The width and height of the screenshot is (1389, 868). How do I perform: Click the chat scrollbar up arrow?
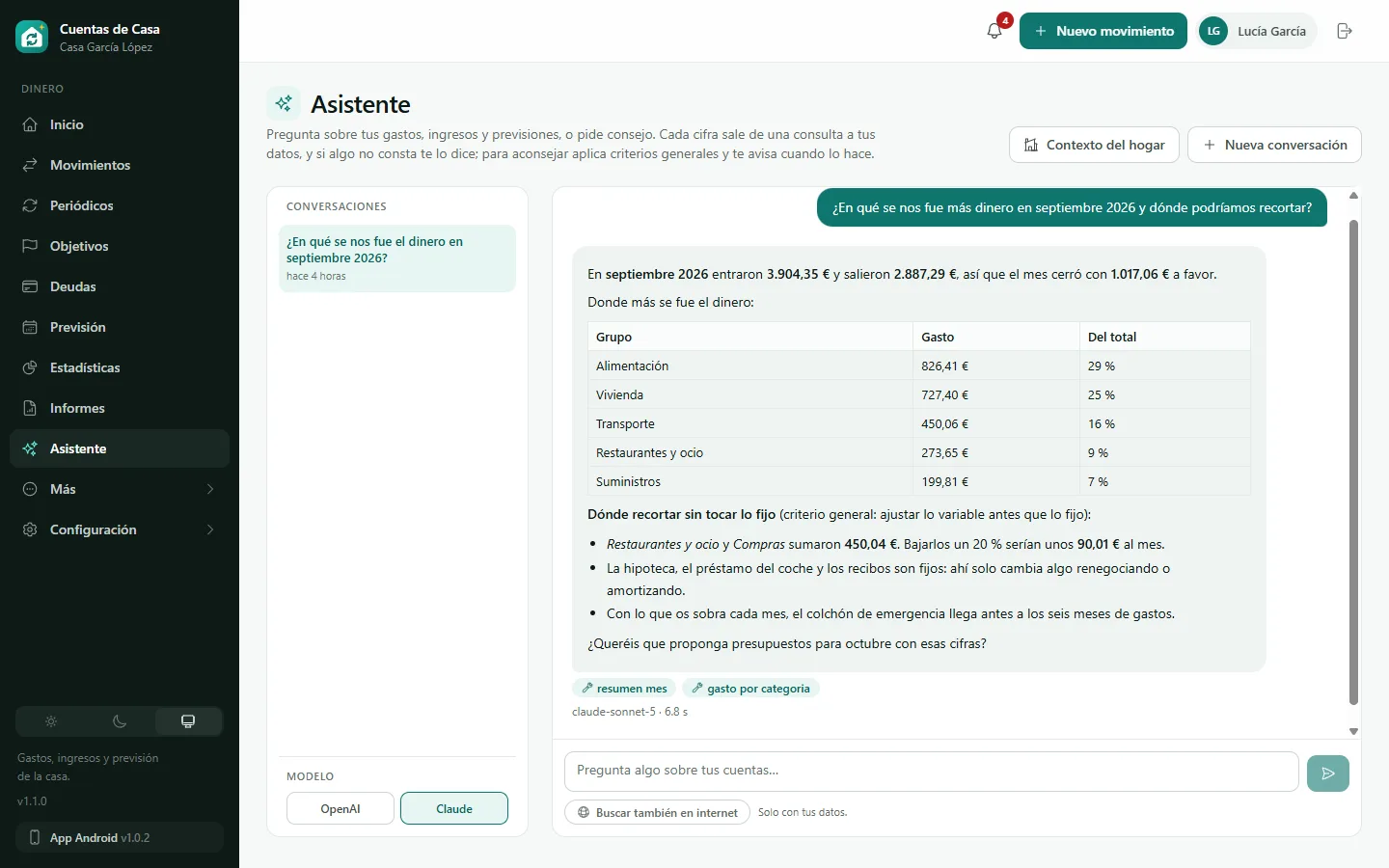pos(1353,196)
